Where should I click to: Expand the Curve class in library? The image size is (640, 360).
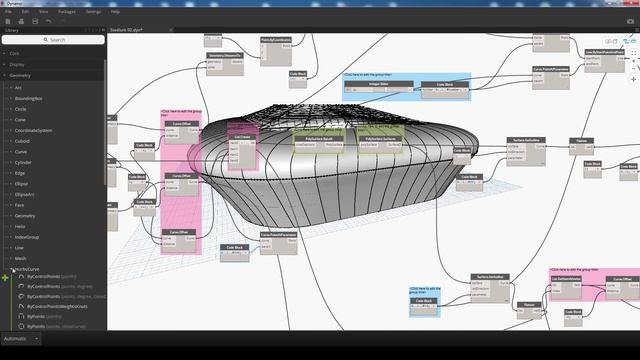click(11, 151)
